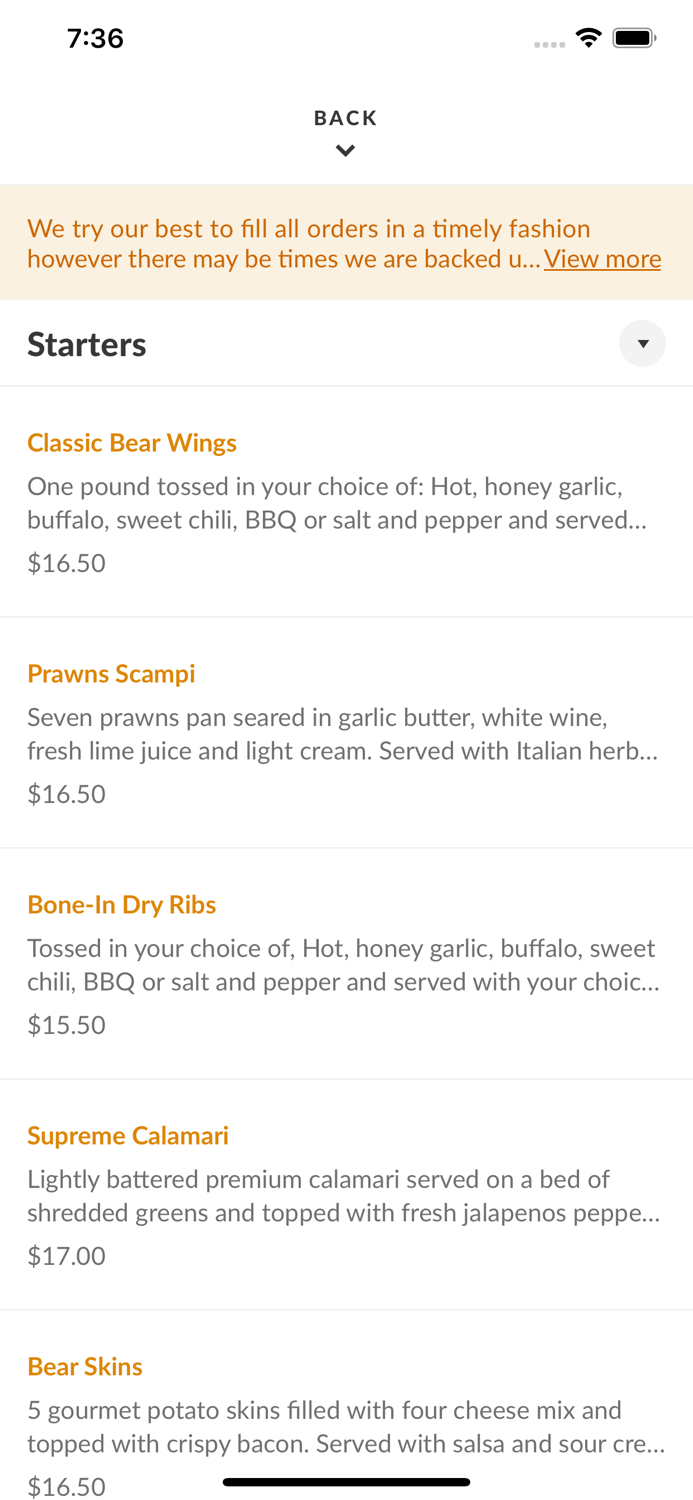The width and height of the screenshot is (693, 1500).
Task: Select Classic Bear Wings menu item
Action: point(132,442)
